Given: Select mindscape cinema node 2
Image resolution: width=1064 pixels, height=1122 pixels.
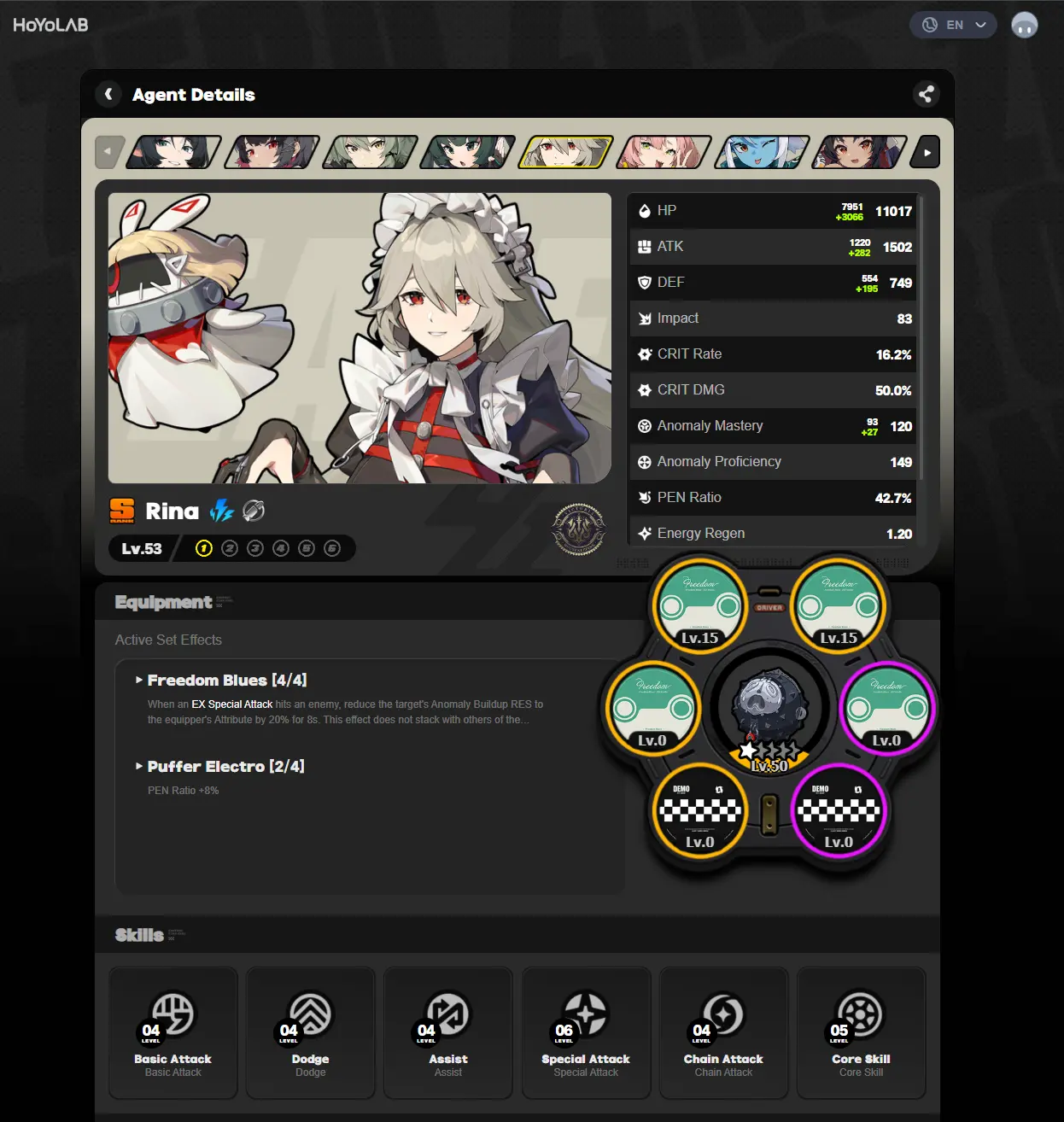Looking at the screenshot, I should pos(229,548).
